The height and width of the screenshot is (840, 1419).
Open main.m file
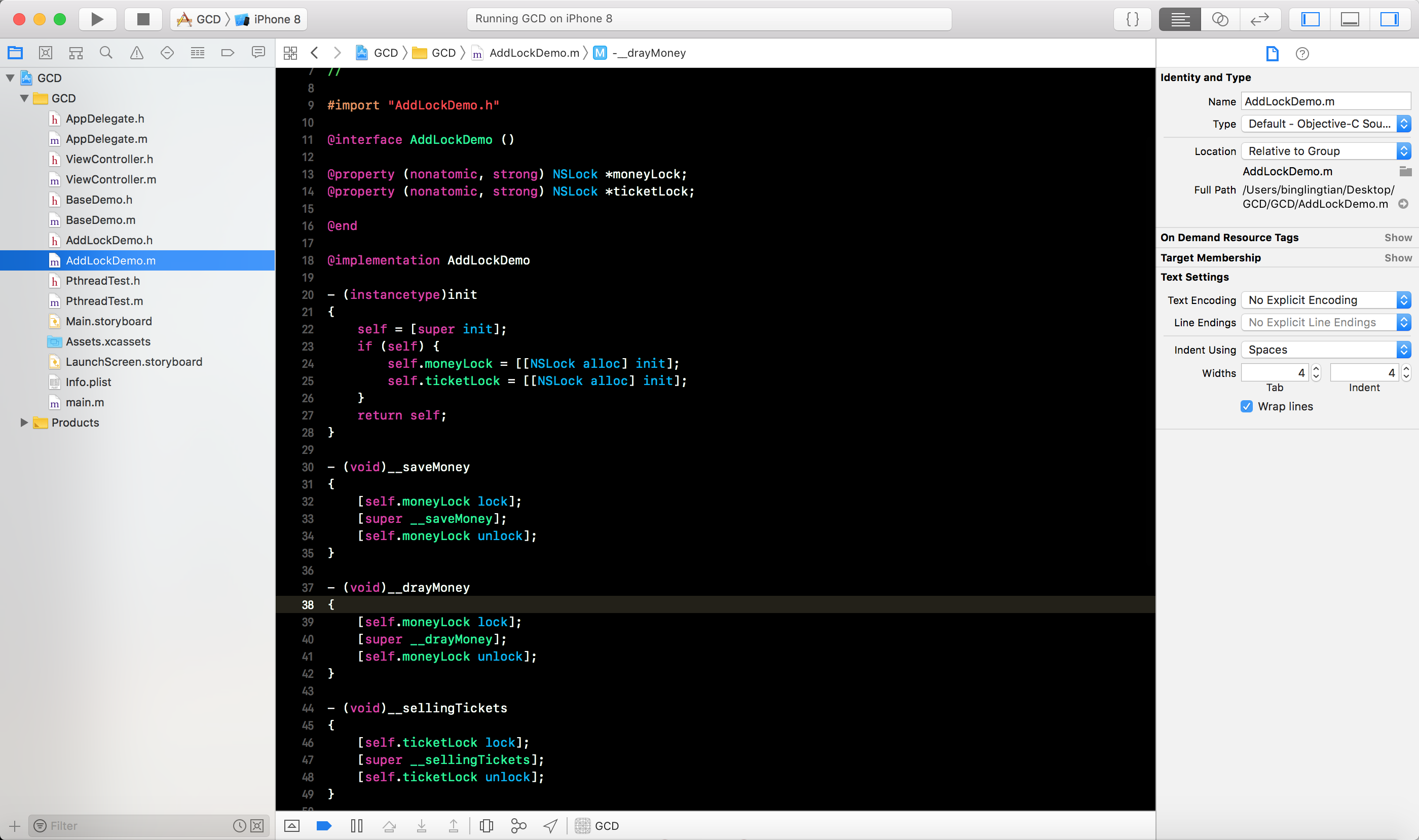coord(85,402)
